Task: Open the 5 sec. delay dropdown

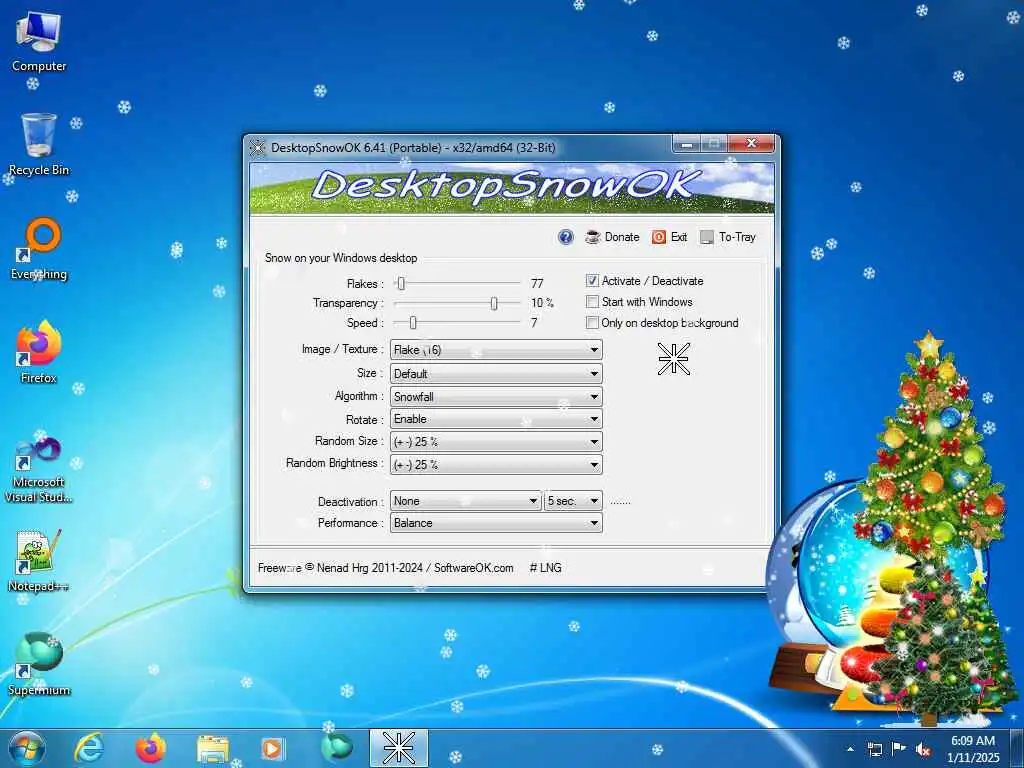Action: 573,501
